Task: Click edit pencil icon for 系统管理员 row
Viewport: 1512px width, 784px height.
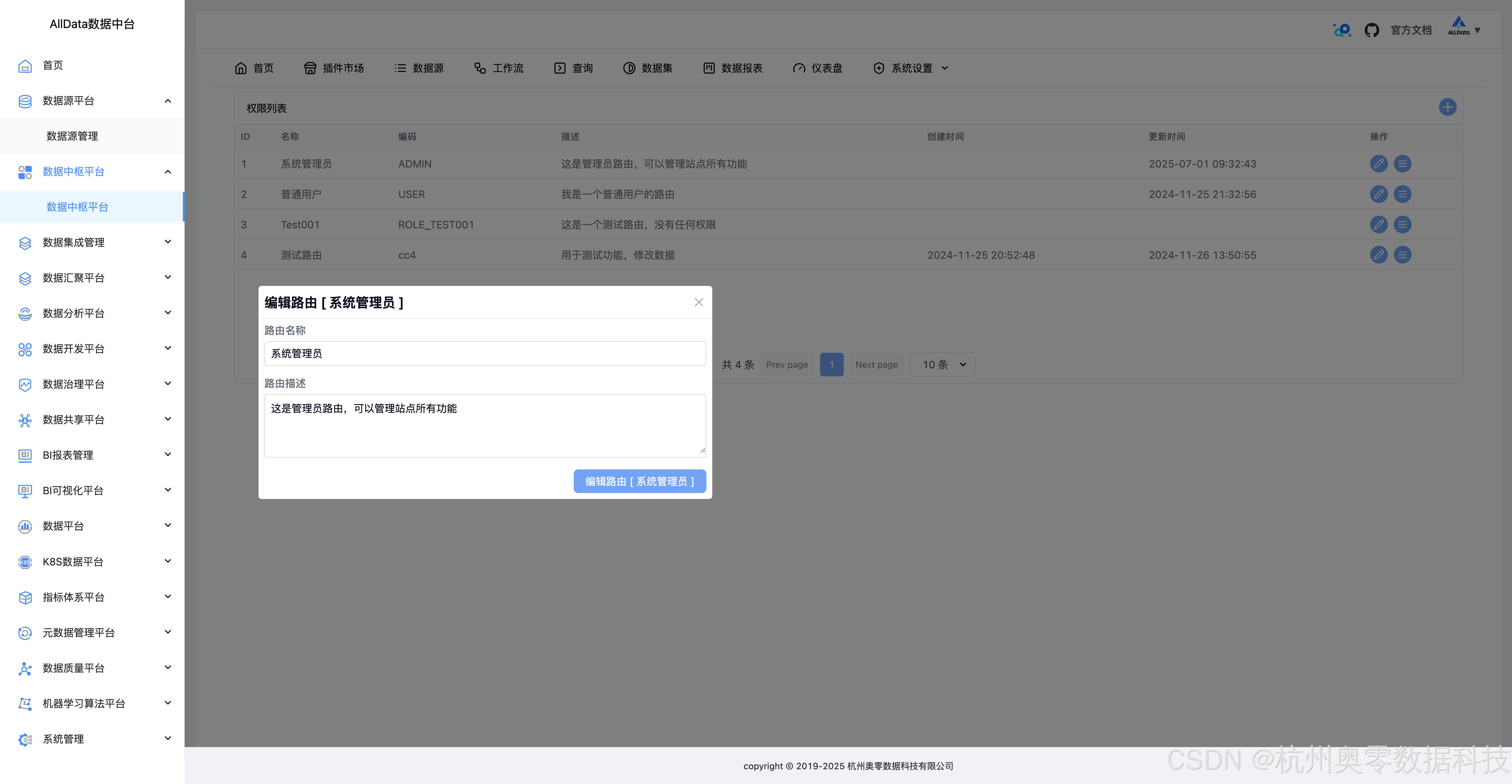Action: [x=1379, y=164]
